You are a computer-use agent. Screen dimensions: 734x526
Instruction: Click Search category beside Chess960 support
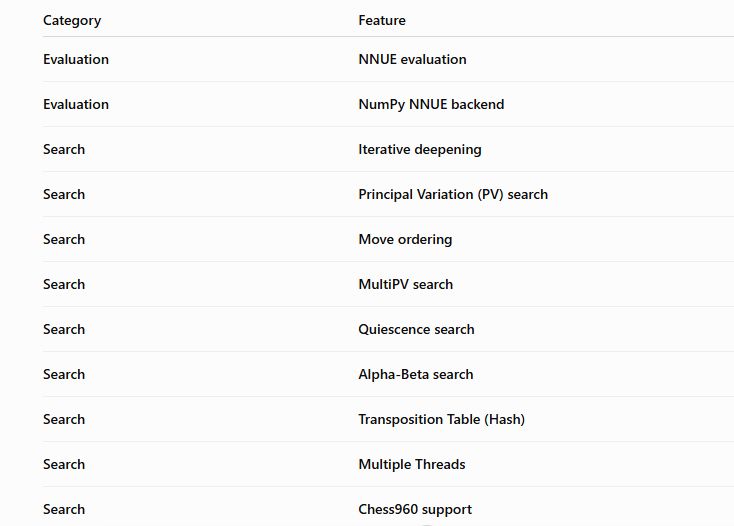(x=64, y=509)
